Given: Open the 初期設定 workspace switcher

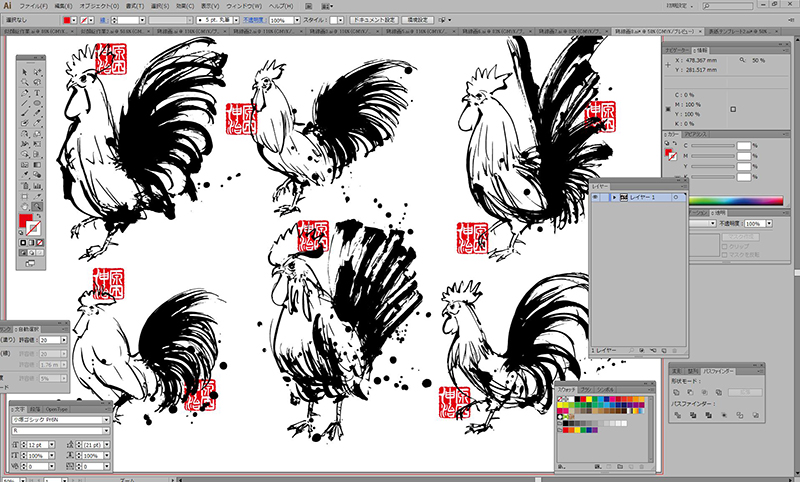Looking at the screenshot, I should tap(680, 6).
